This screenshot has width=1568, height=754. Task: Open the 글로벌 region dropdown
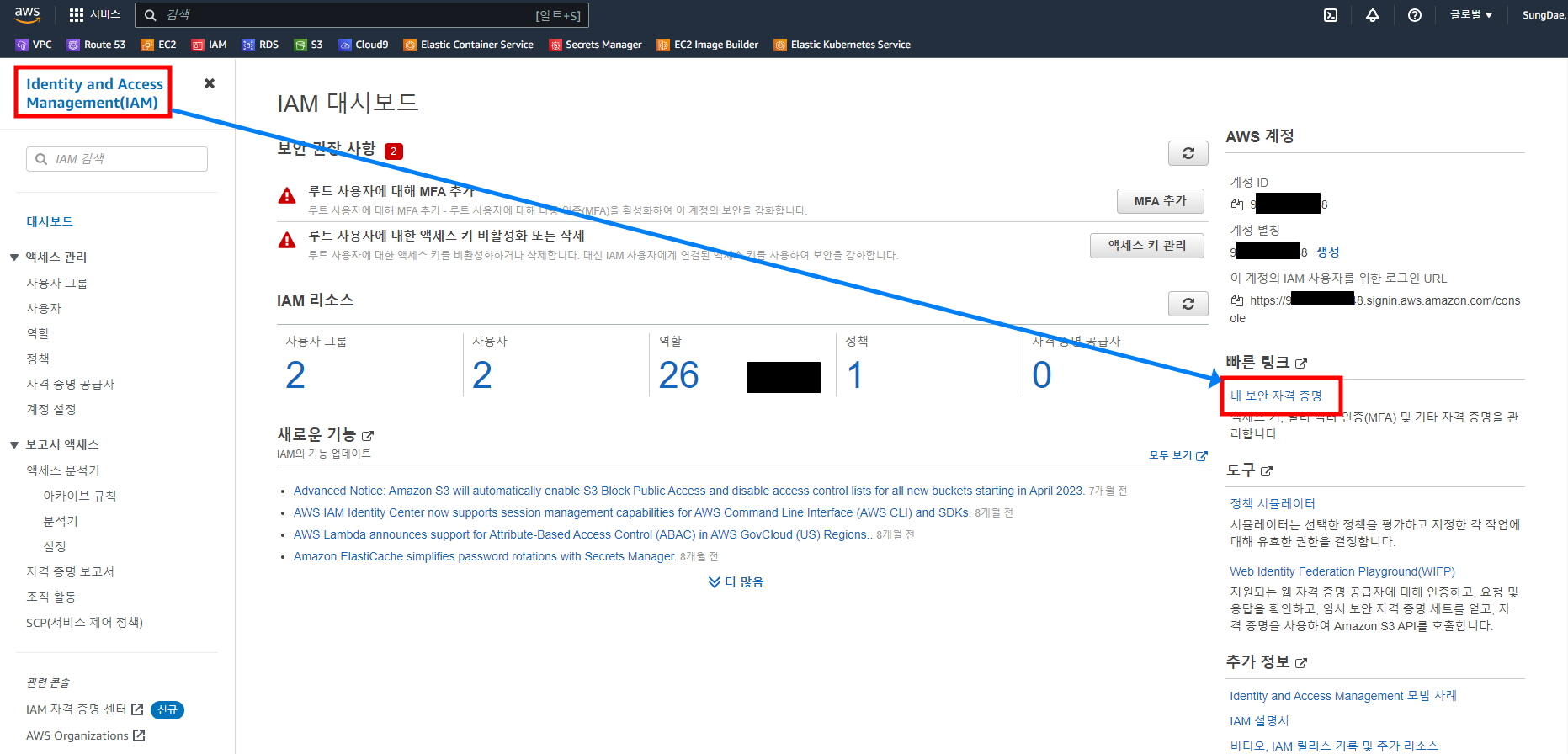click(1471, 15)
